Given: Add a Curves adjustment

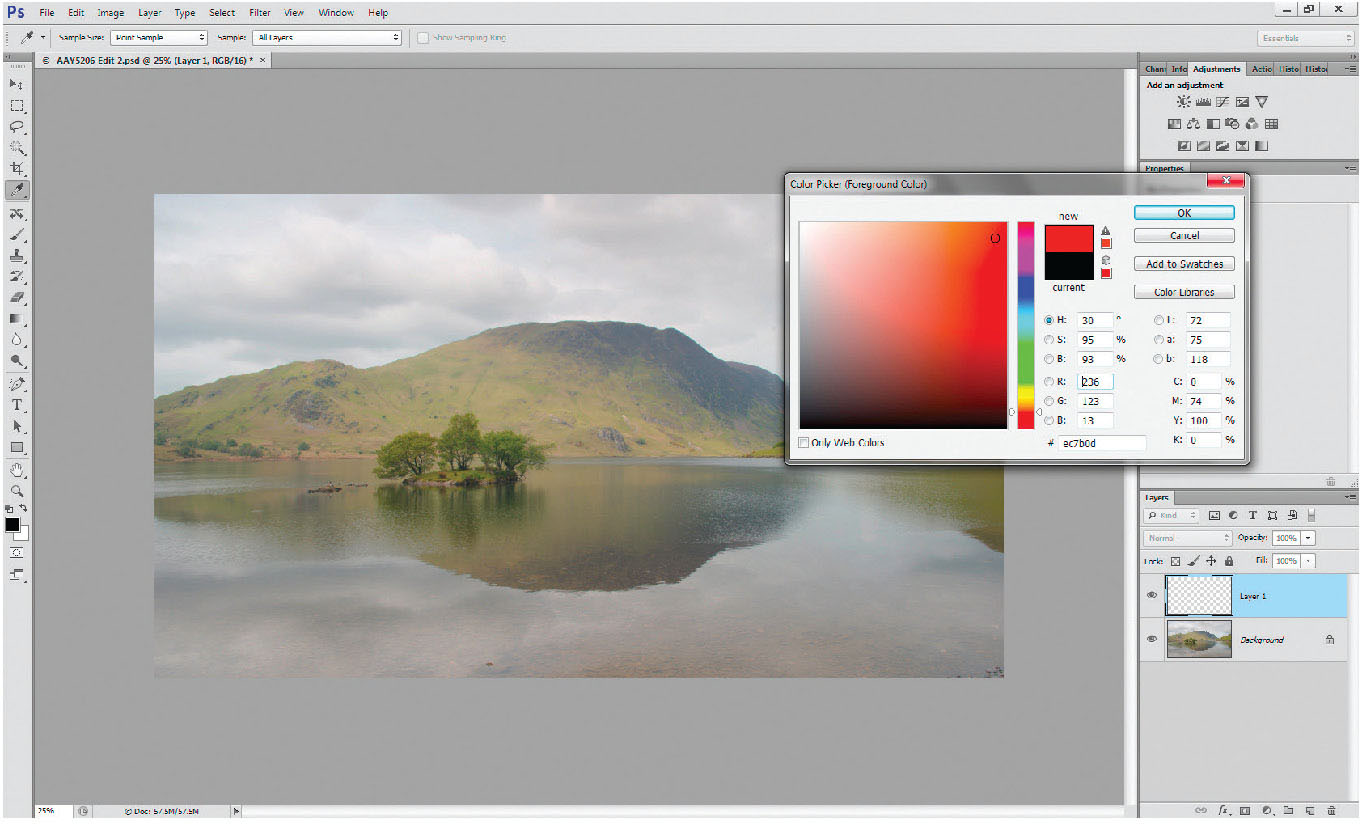Looking at the screenshot, I should coord(1222,102).
